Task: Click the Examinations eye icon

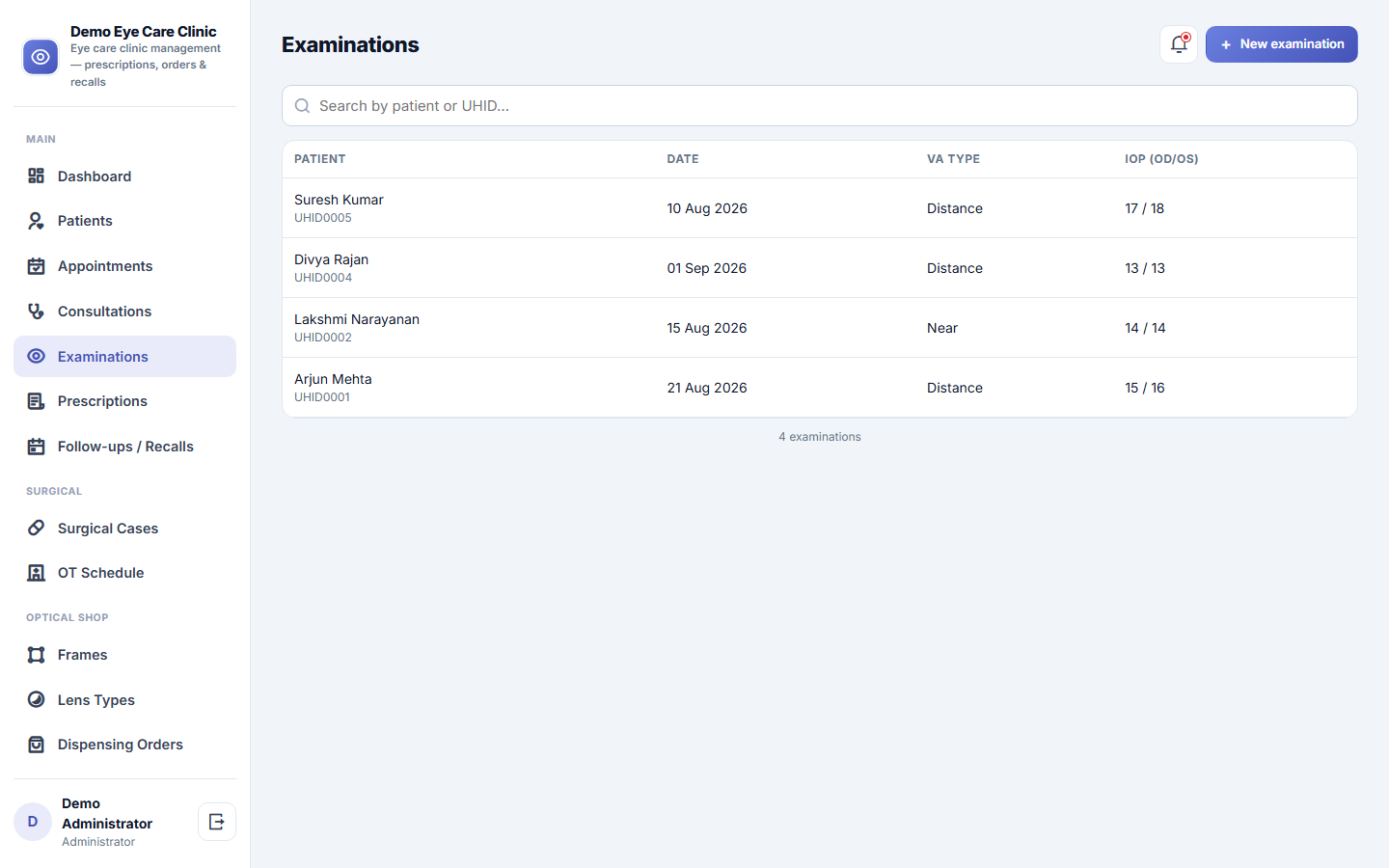Action: click(x=37, y=356)
